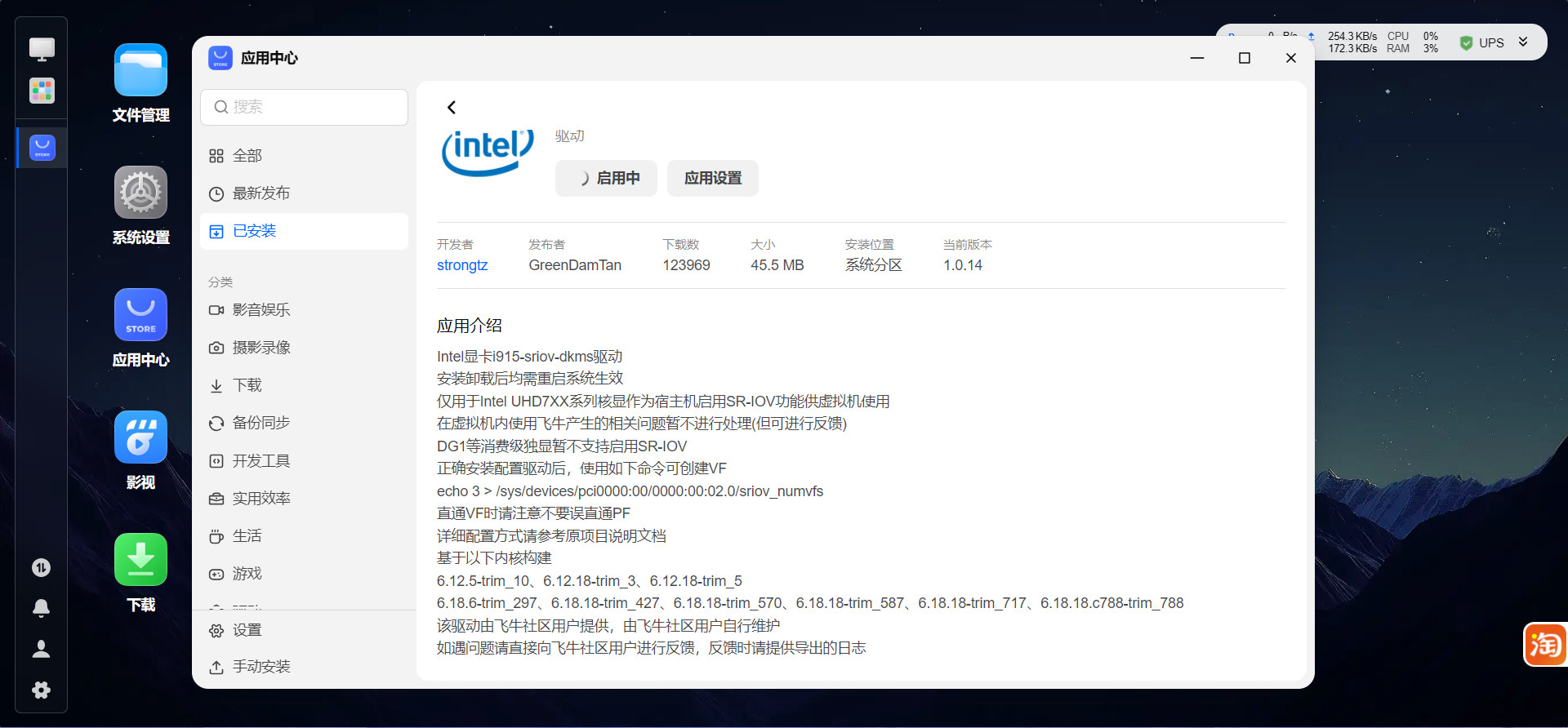1568x728 pixels.
Task: Click the 254.3 KB/s network speed readout
Action: [1352, 36]
